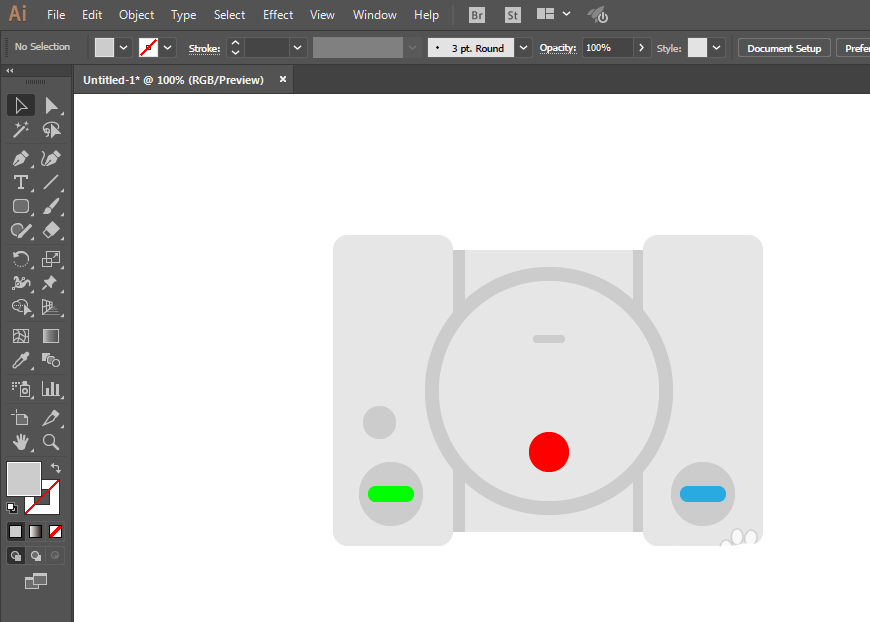The height and width of the screenshot is (622, 870).
Task: Click the large fill color swatch in toolbox
Action: pos(24,479)
